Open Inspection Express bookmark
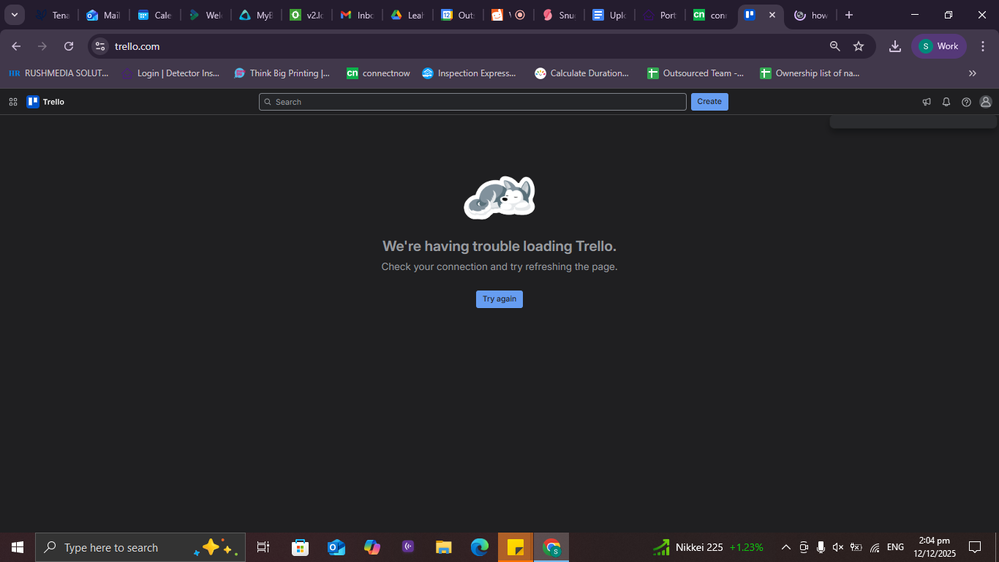The height and width of the screenshot is (562, 999). (469, 73)
